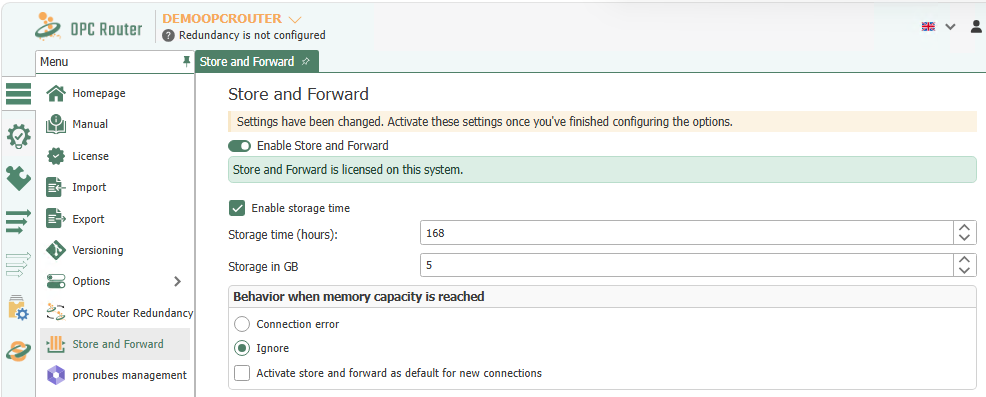This screenshot has height=397, width=986.
Task: Pin the Store and Forward tab
Action: tap(306, 61)
